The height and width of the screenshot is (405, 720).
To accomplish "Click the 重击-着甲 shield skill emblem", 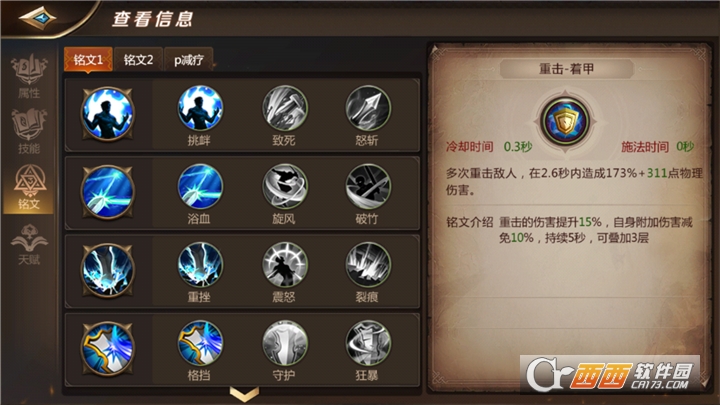I will [x=565, y=121].
